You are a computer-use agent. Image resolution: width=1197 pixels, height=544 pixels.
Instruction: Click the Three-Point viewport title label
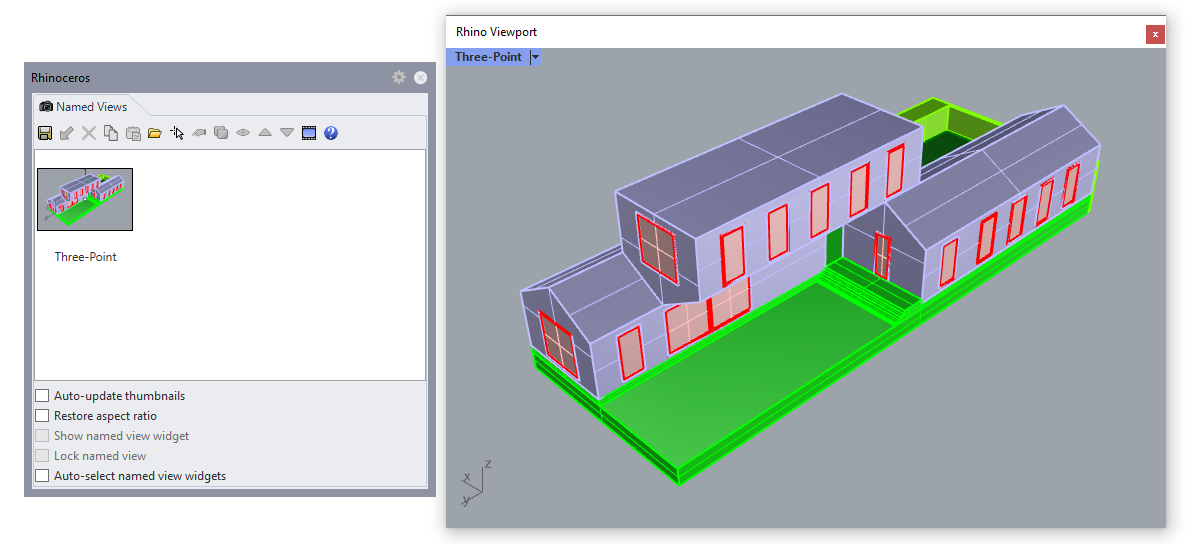pos(488,57)
